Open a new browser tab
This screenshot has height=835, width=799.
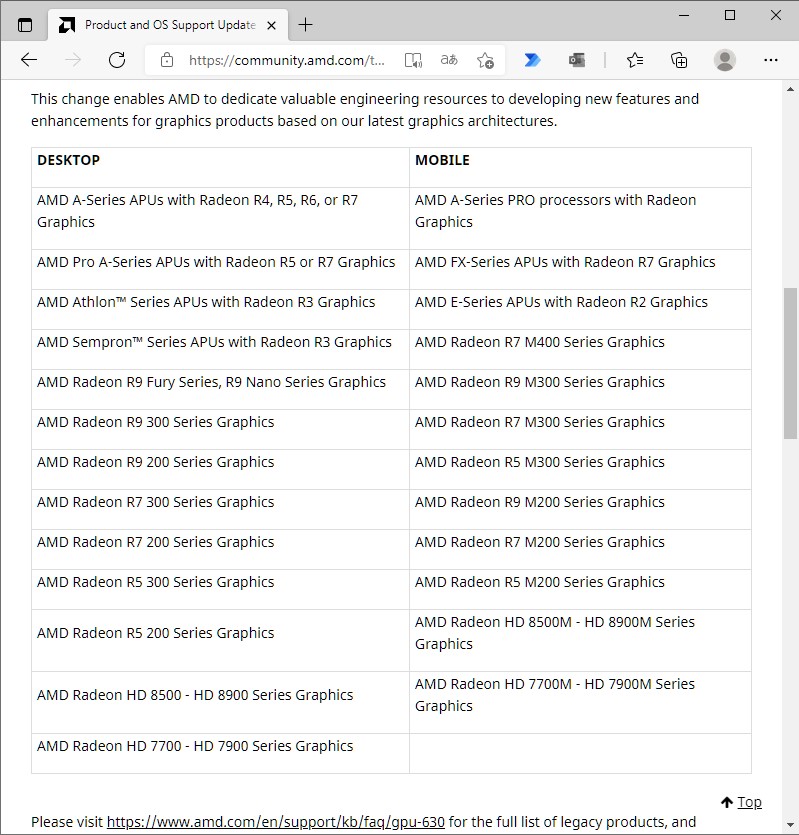tap(305, 24)
